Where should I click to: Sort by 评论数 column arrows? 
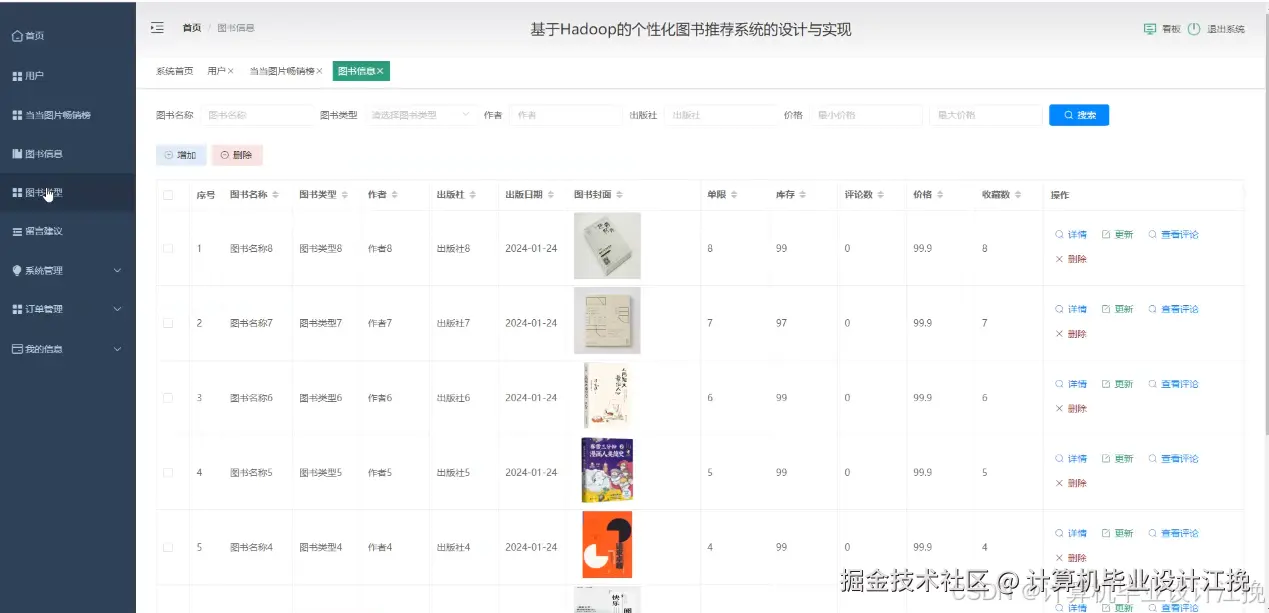click(x=882, y=195)
